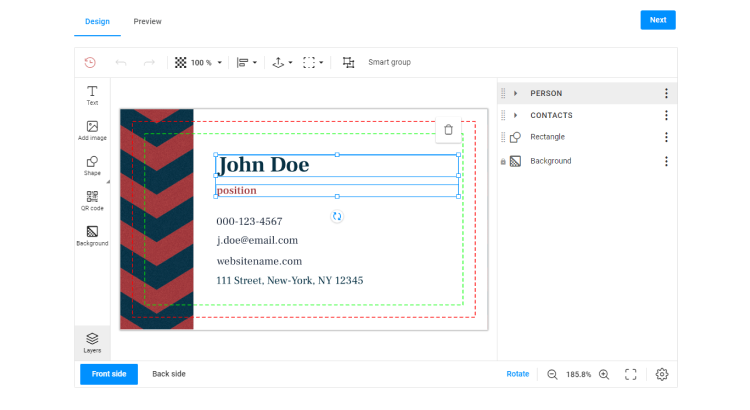Click the opacity checkerboard icon

(180, 63)
